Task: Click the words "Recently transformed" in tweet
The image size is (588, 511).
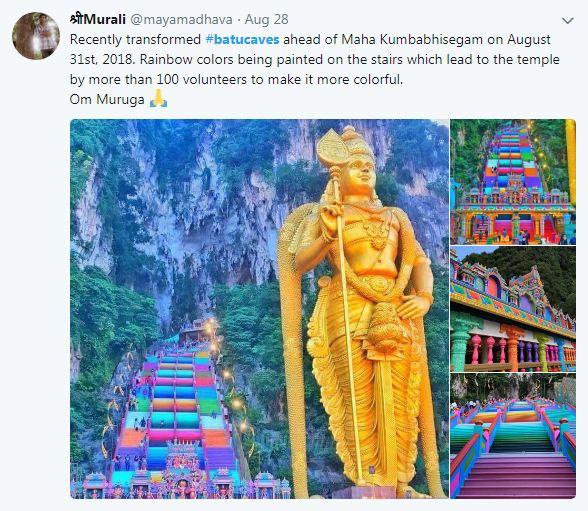Action: point(135,39)
